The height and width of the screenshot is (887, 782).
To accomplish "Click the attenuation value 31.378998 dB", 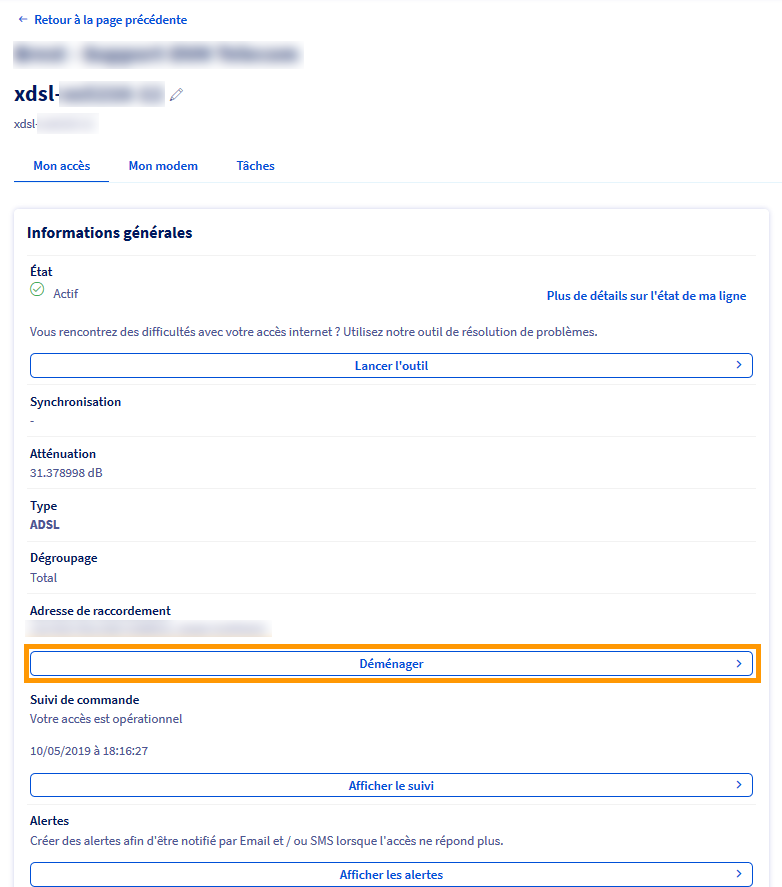I will click(66, 473).
